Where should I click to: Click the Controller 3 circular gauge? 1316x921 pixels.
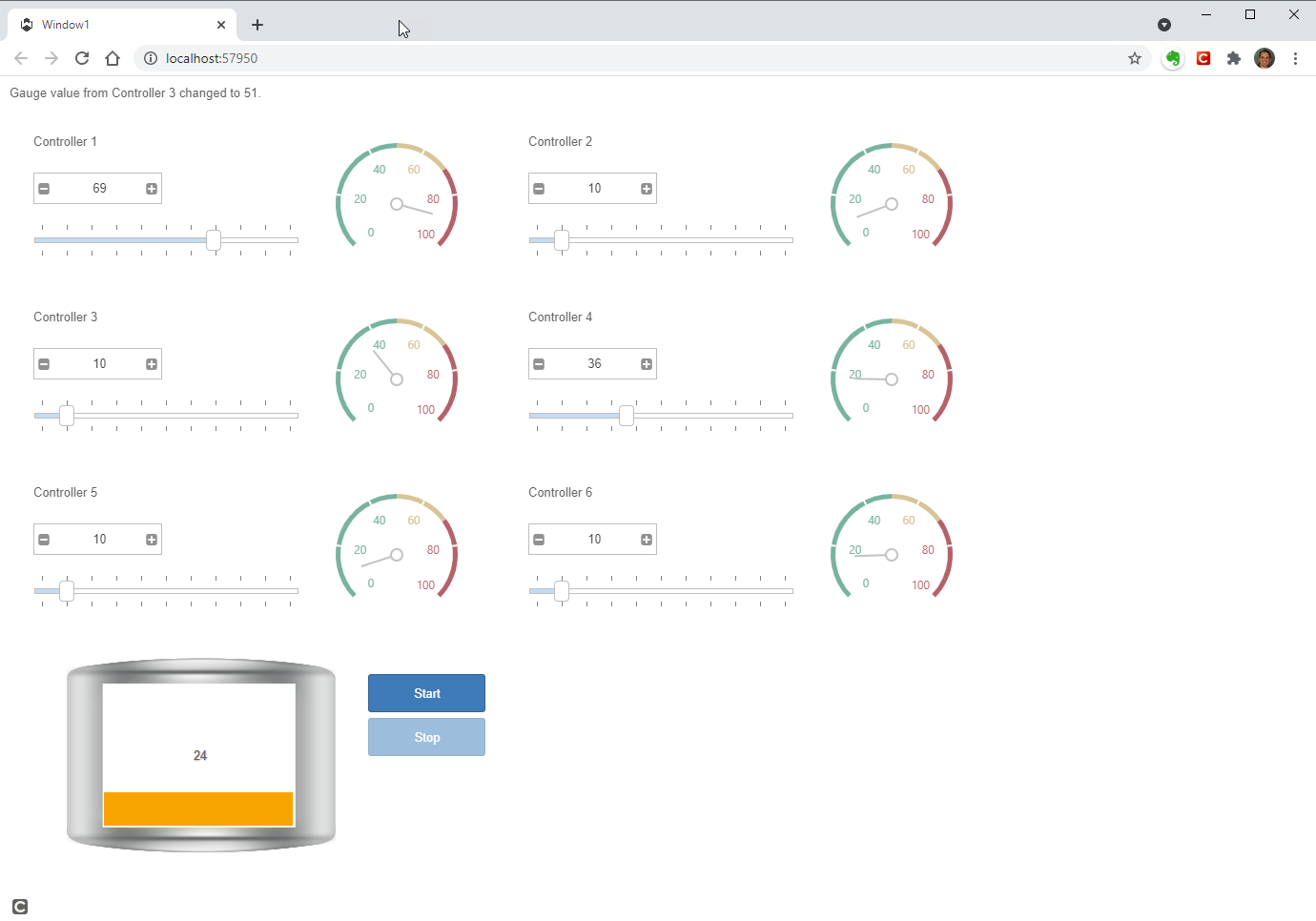tap(397, 372)
